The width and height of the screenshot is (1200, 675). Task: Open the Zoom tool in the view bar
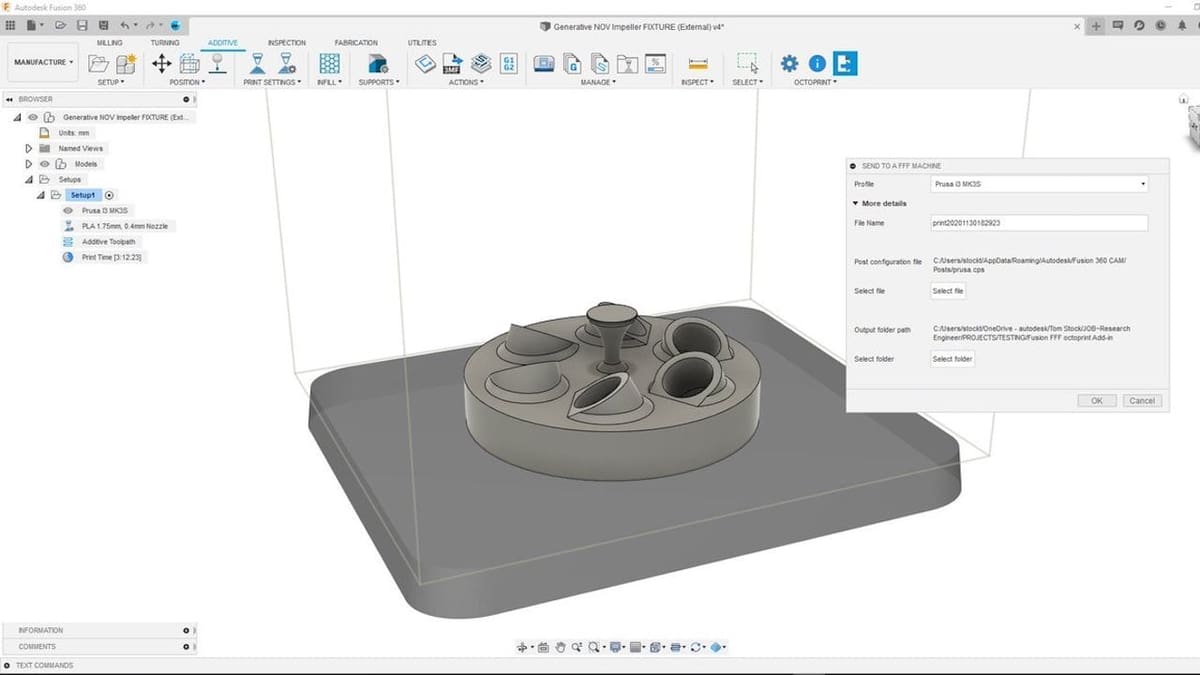click(578, 647)
